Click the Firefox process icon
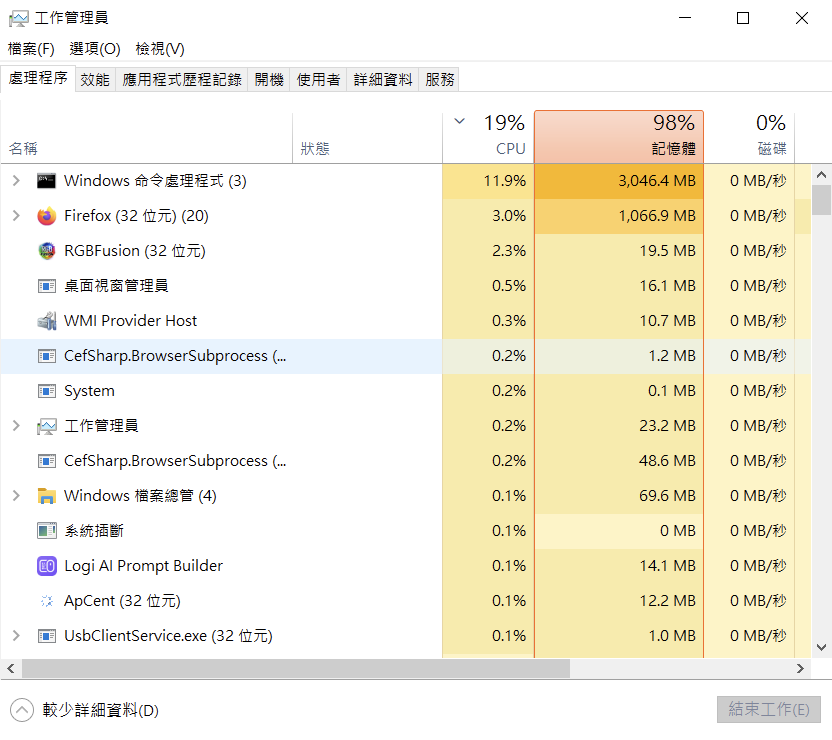 [46, 216]
